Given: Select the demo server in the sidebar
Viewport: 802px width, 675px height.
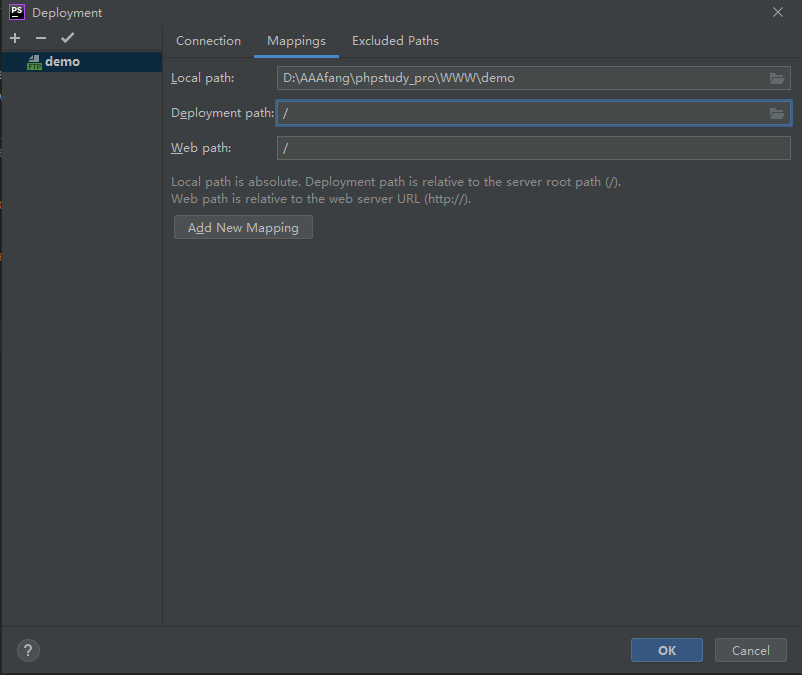Looking at the screenshot, I should tap(60, 61).
